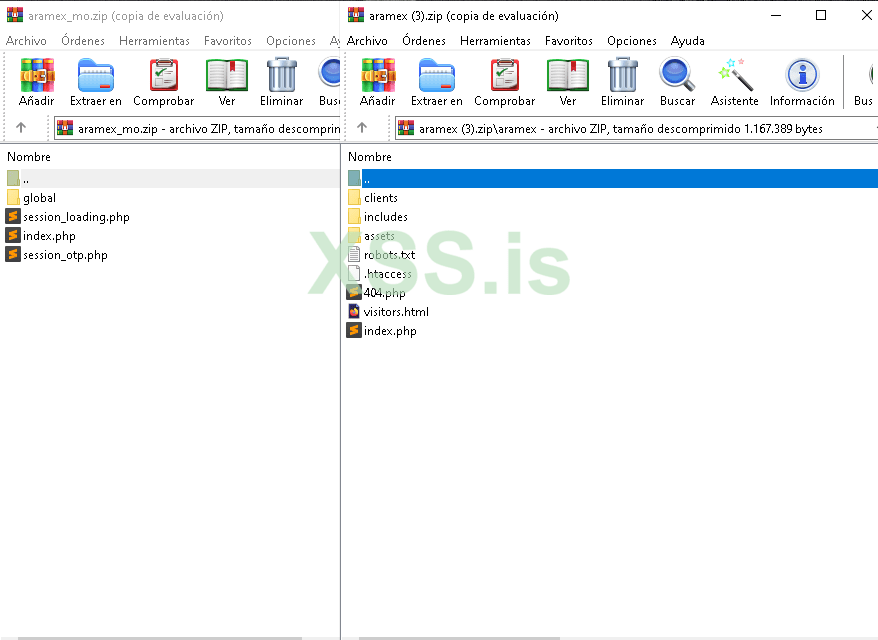
Task: Go up one folder in right window
Action: point(362,128)
